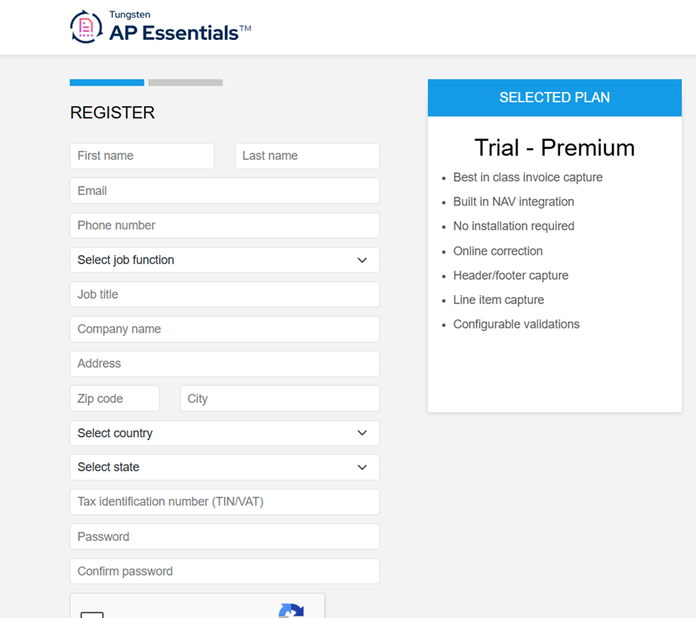The width and height of the screenshot is (696, 618).
Task: Click the Zip code field
Action: coord(115,398)
